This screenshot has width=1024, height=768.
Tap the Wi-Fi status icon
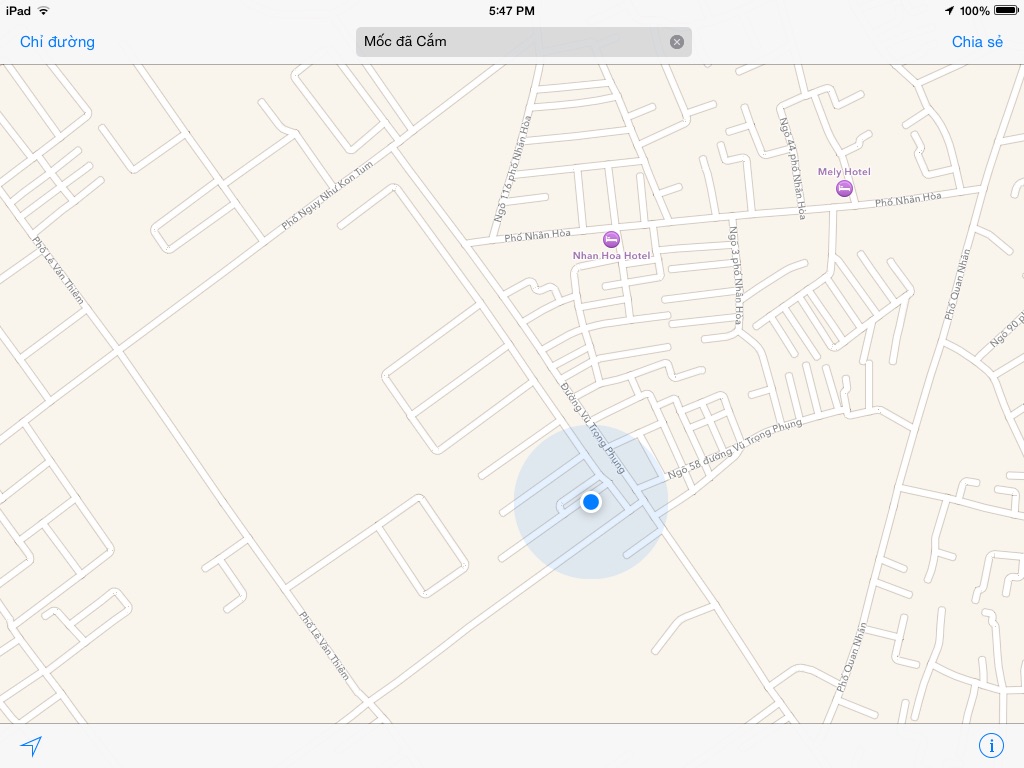click(43, 10)
